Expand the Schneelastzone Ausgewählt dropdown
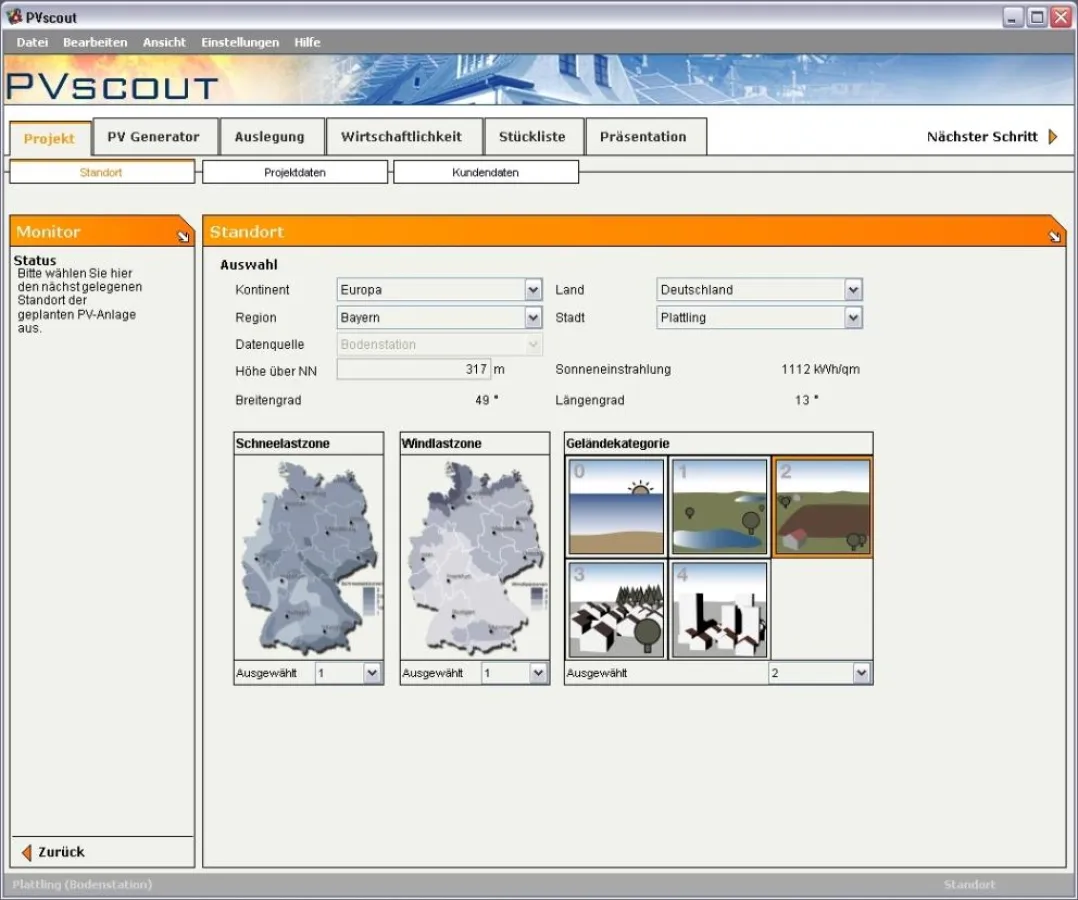1078x900 pixels. click(x=372, y=673)
